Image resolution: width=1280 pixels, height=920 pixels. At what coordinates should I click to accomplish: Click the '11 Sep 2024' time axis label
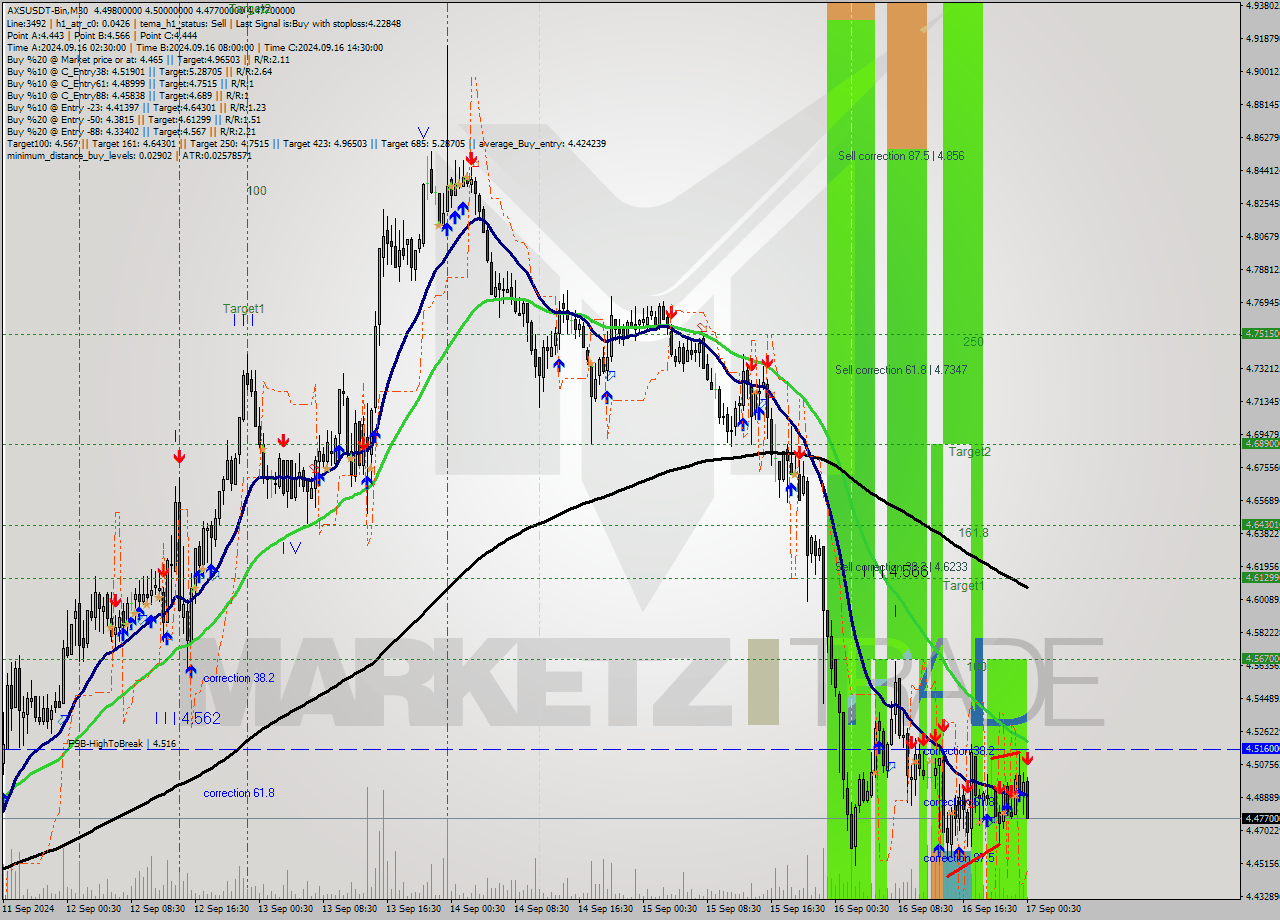[30, 909]
